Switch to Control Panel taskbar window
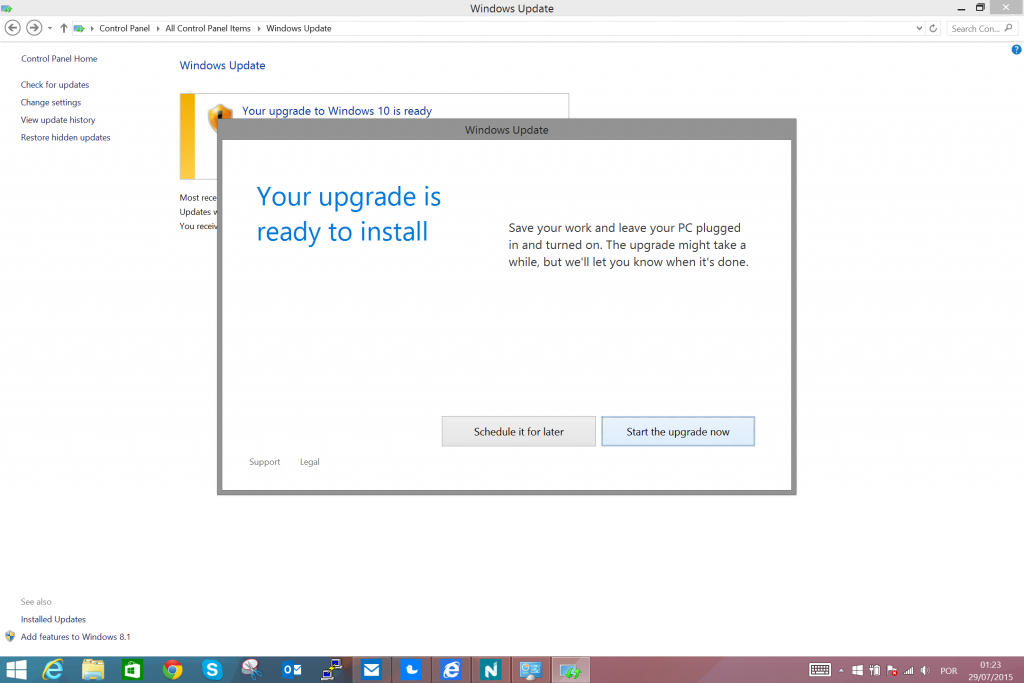The image size is (1024, 683). 531,670
